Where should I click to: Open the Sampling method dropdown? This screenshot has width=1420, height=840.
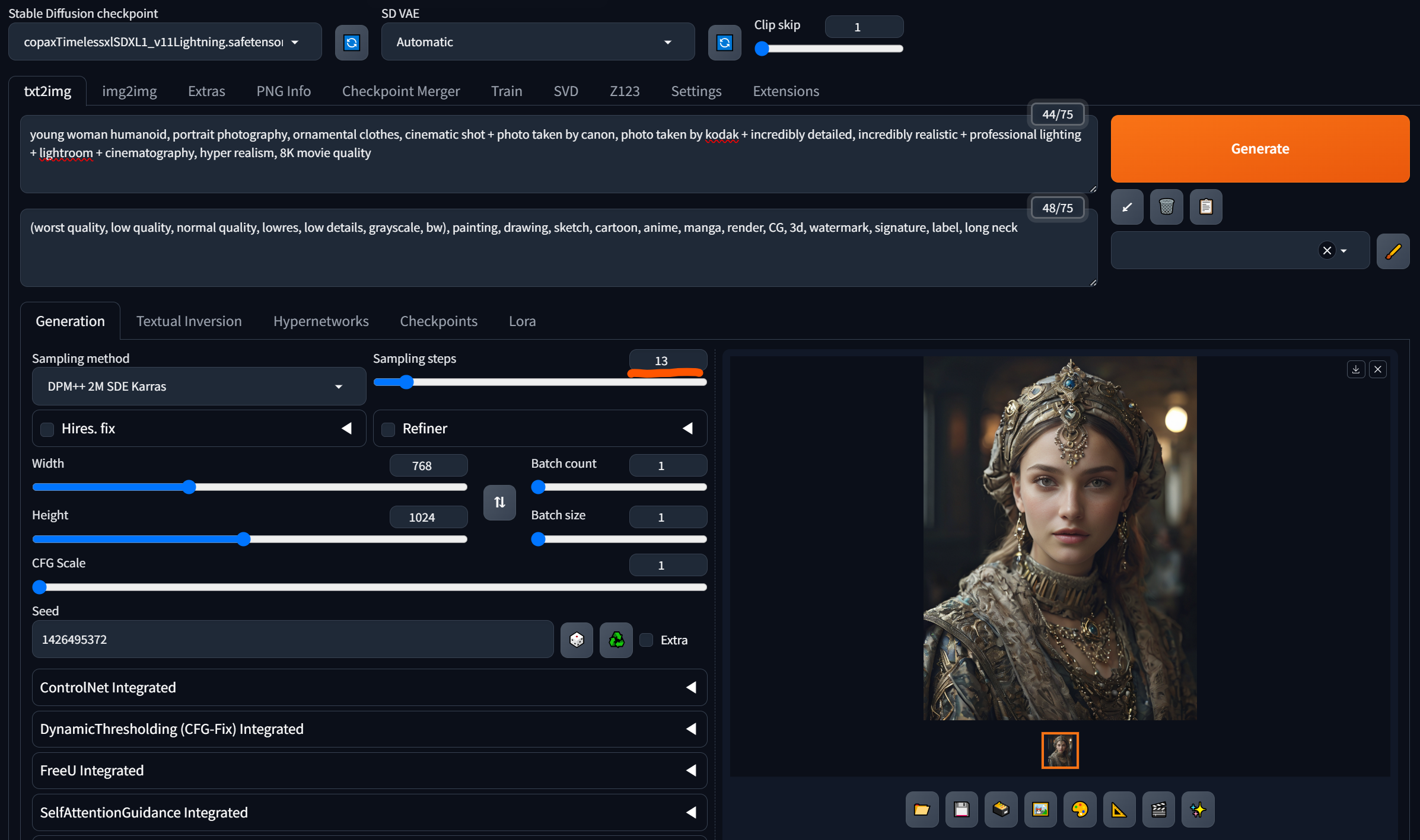[x=199, y=387]
